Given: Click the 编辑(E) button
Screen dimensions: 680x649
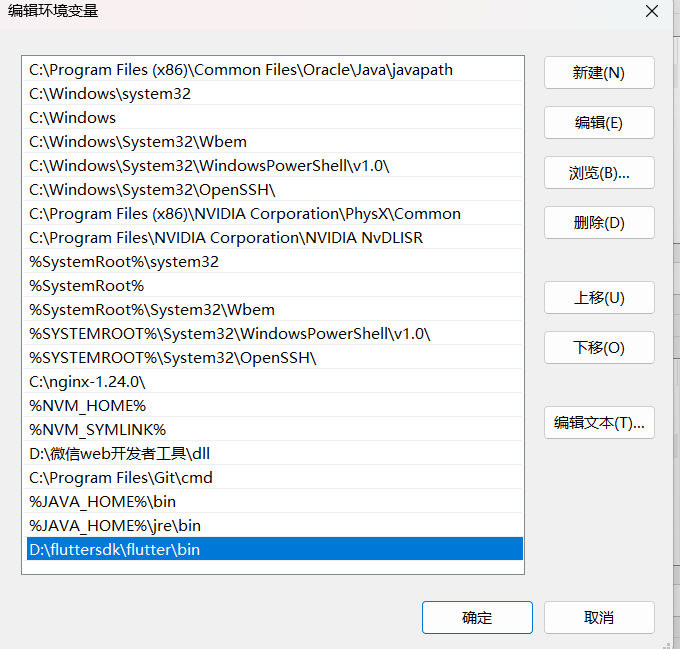Looking at the screenshot, I should (599, 123).
